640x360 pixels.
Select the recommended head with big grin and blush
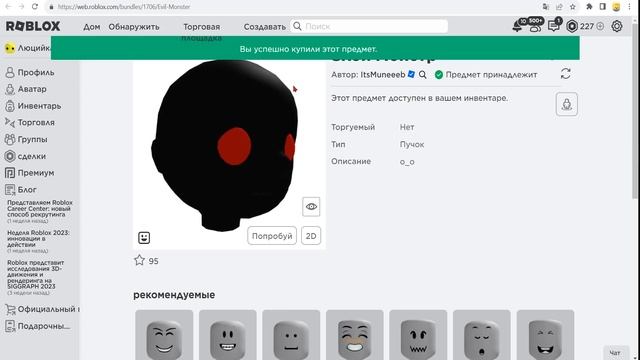pyautogui.click(x=355, y=336)
